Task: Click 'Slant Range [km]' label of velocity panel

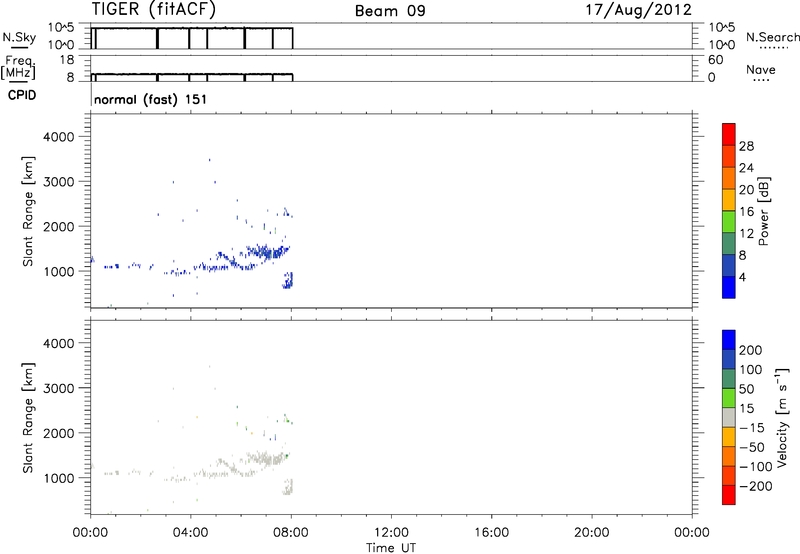Action: pyautogui.click(x=28, y=418)
